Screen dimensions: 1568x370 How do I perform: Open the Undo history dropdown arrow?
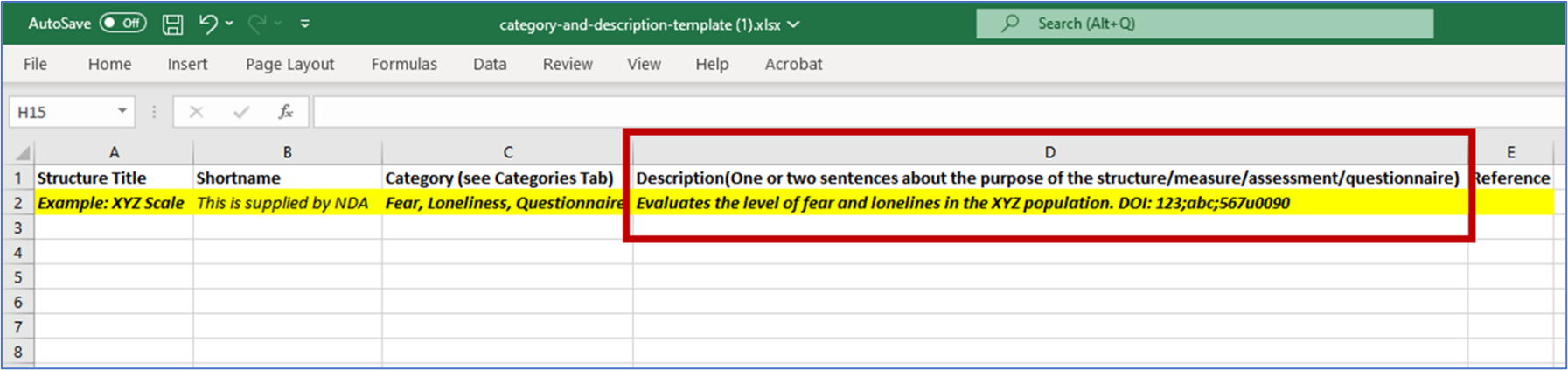[230, 24]
